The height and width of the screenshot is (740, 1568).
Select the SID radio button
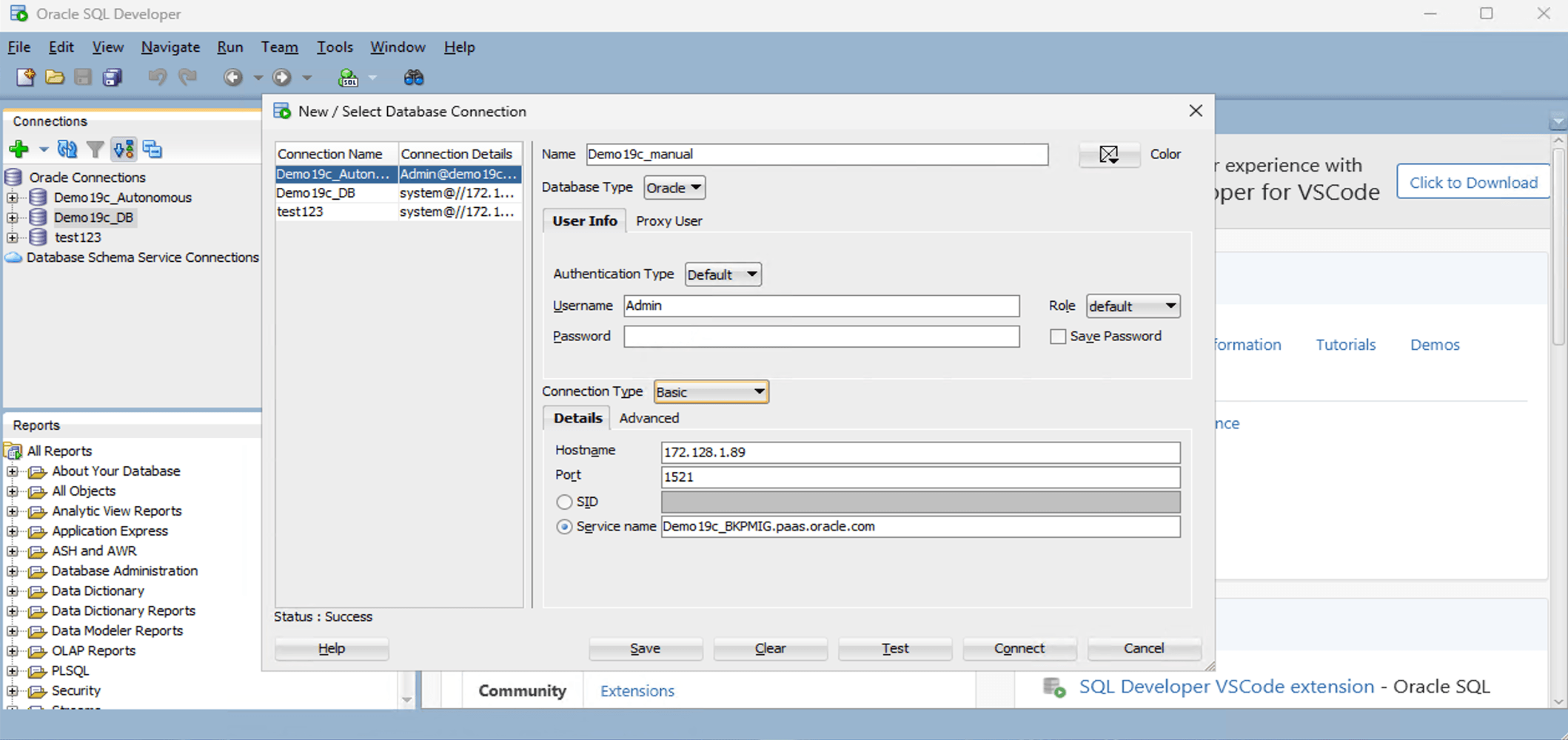(564, 502)
